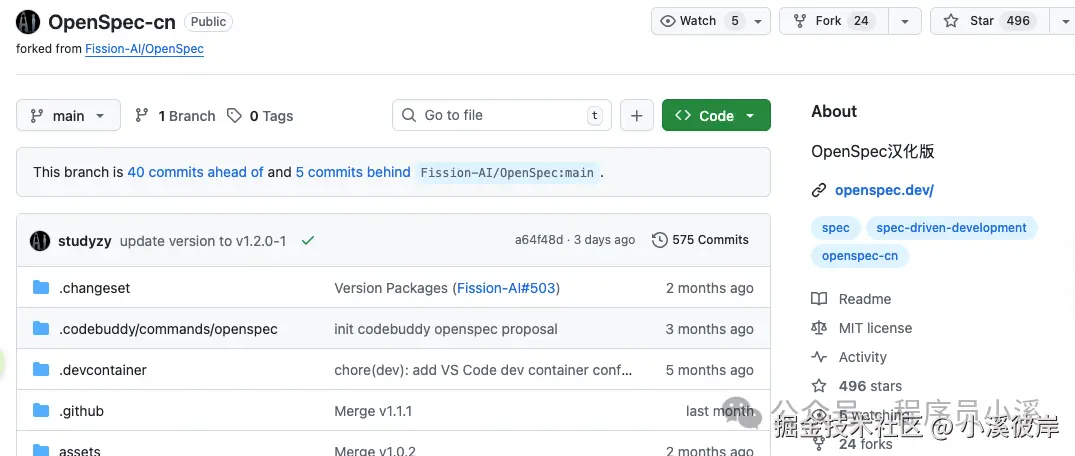Click the OpenSpec-cn repository avatar
The height and width of the screenshot is (456, 1075).
(x=28, y=23)
